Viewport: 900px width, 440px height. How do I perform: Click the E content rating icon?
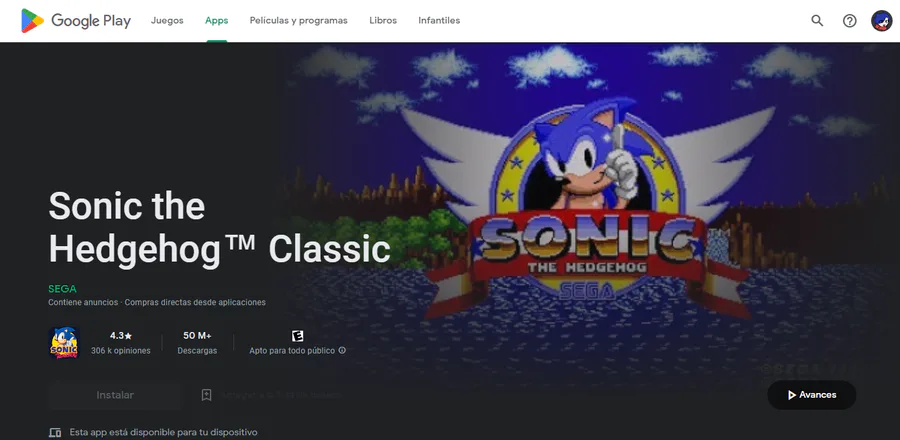(297, 336)
